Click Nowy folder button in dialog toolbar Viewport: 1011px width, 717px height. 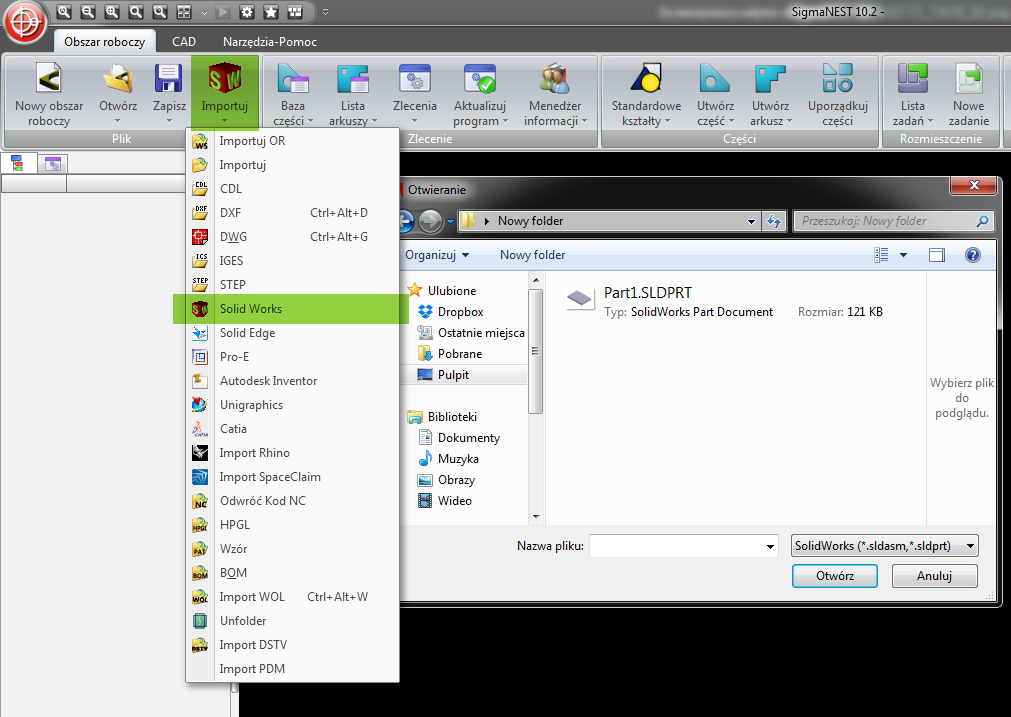pos(532,255)
